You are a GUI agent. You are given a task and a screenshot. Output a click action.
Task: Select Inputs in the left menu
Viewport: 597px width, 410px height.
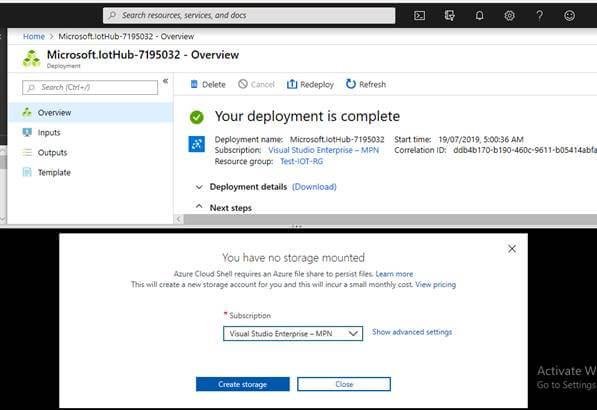(90, 132)
